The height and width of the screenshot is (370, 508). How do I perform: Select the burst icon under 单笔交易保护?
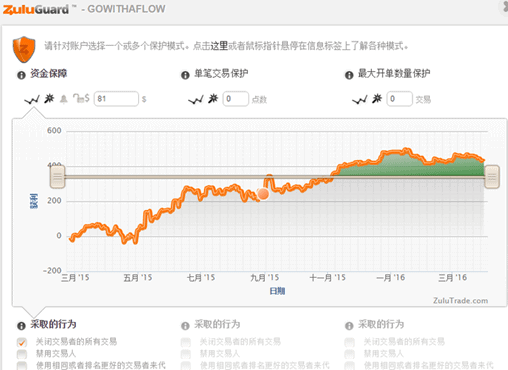click(x=213, y=98)
